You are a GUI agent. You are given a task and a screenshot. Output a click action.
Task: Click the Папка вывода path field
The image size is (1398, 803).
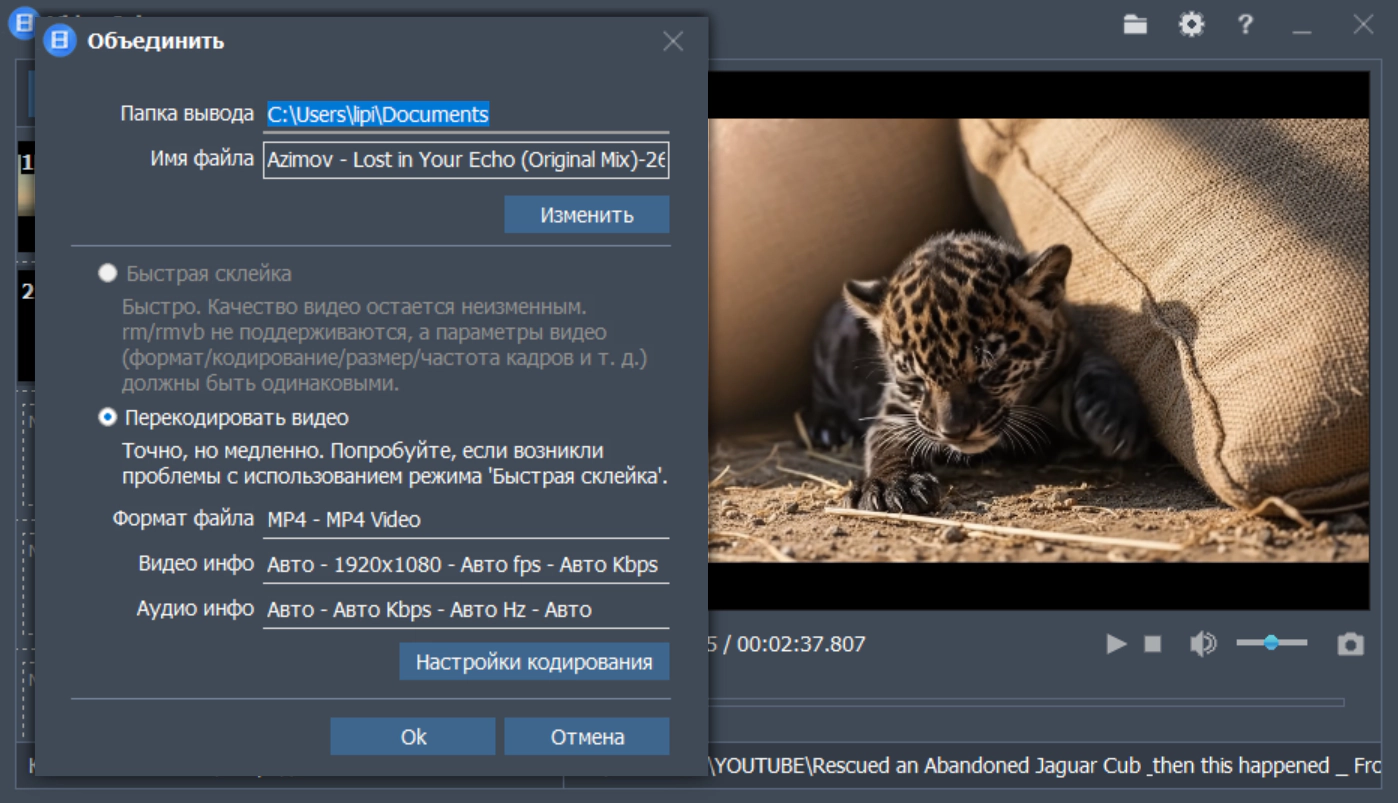(466, 115)
